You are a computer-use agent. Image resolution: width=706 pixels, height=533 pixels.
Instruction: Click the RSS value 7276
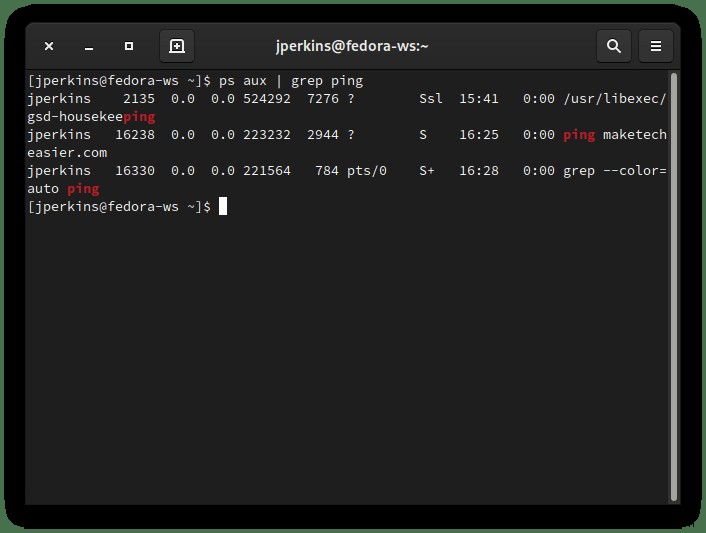point(323,99)
